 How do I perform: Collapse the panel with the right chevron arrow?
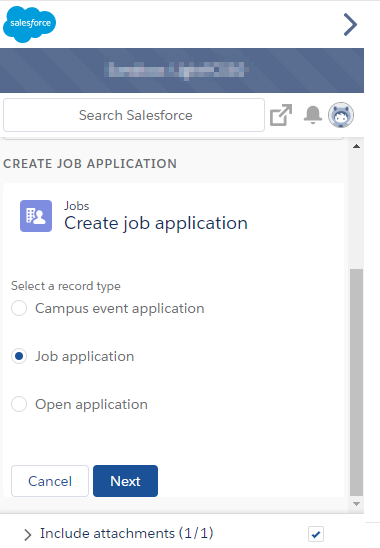tap(350, 24)
